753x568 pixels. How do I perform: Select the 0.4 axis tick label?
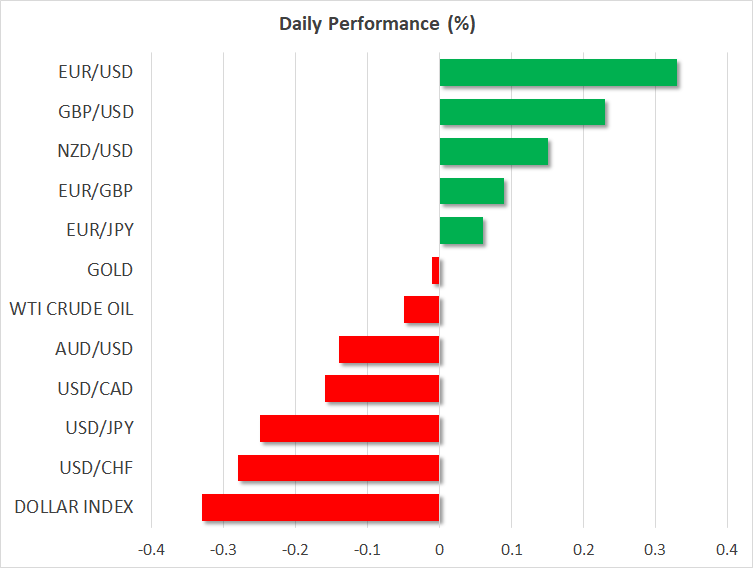[x=727, y=550]
